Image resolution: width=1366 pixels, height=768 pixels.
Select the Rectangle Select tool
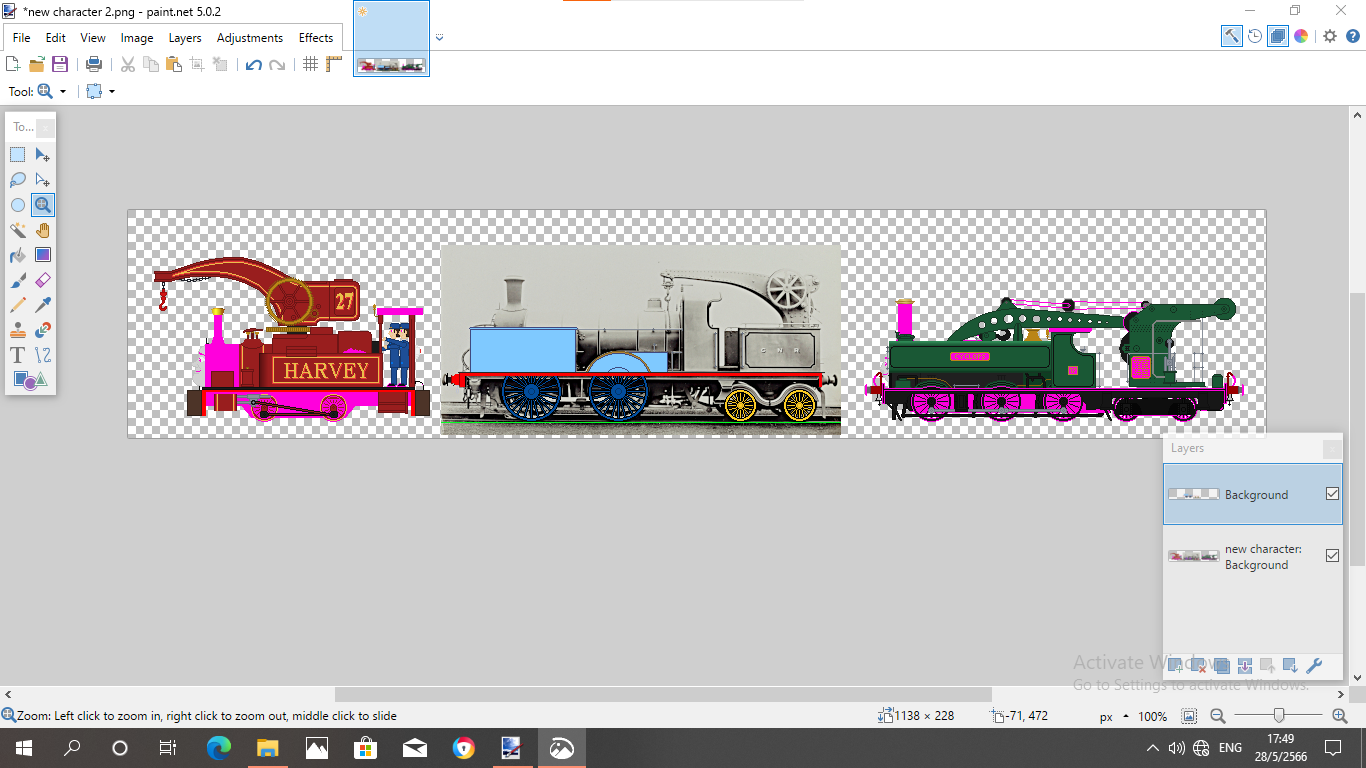pos(18,154)
